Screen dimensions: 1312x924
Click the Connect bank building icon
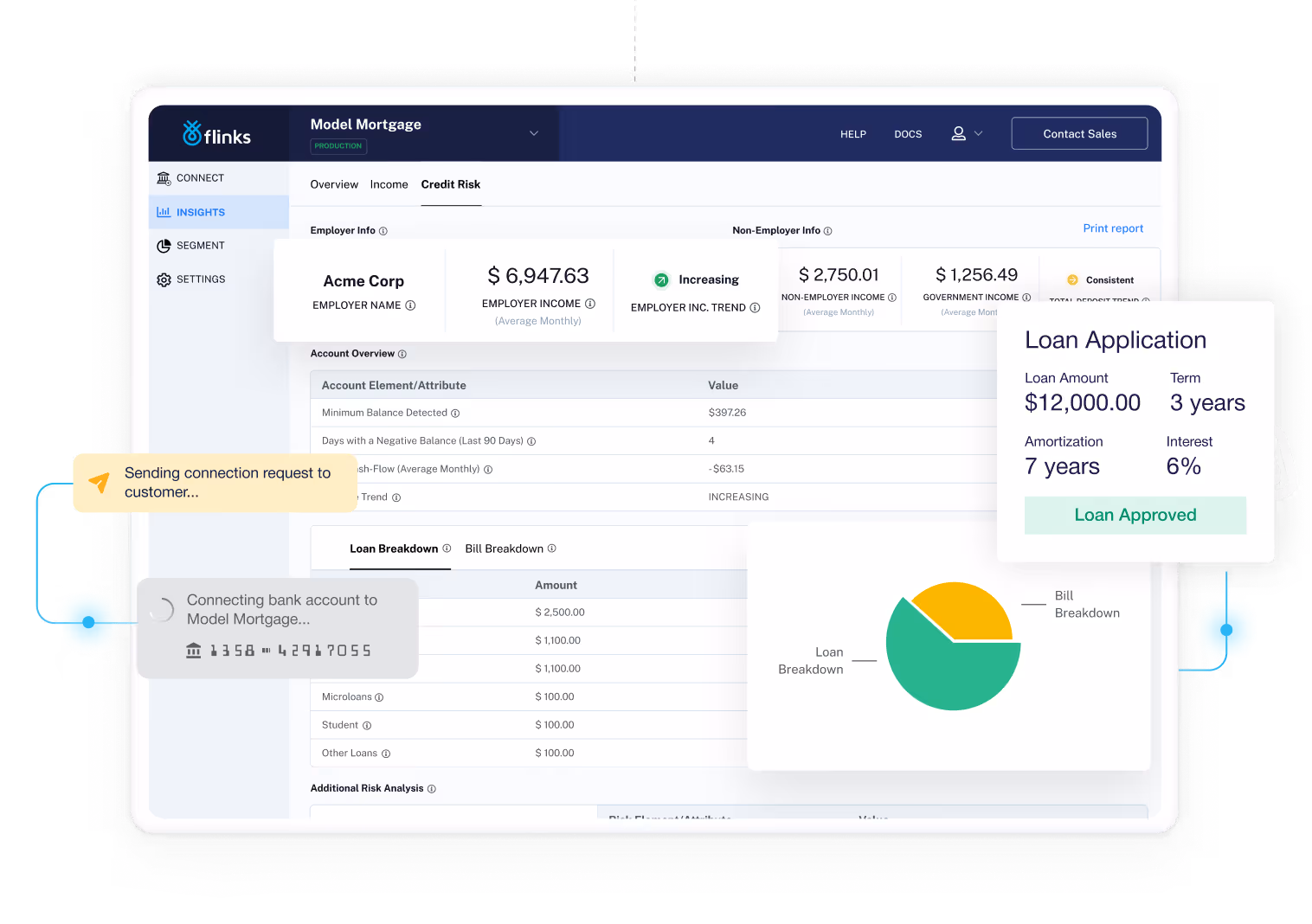tap(164, 178)
